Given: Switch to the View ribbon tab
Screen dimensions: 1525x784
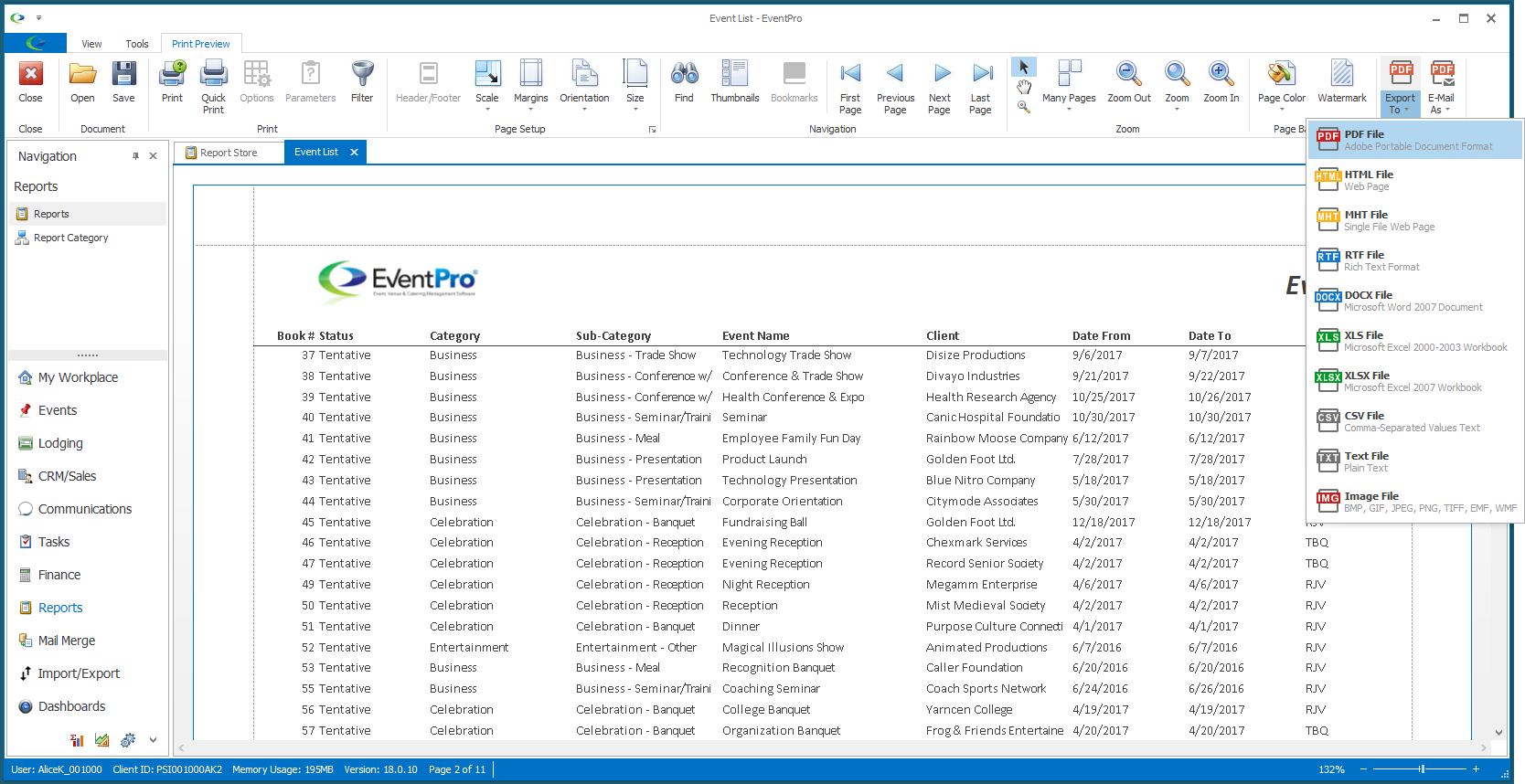Looking at the screenshot, I should [x=91, y=44].
